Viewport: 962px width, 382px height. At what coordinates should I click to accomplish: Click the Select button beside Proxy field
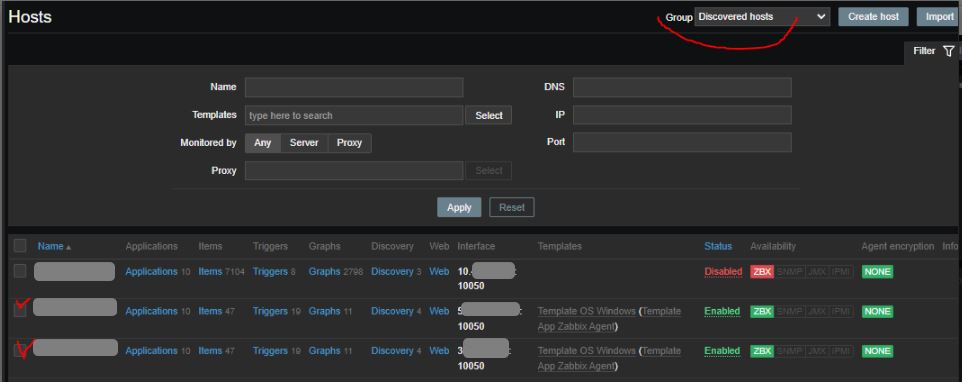point(489,170)
